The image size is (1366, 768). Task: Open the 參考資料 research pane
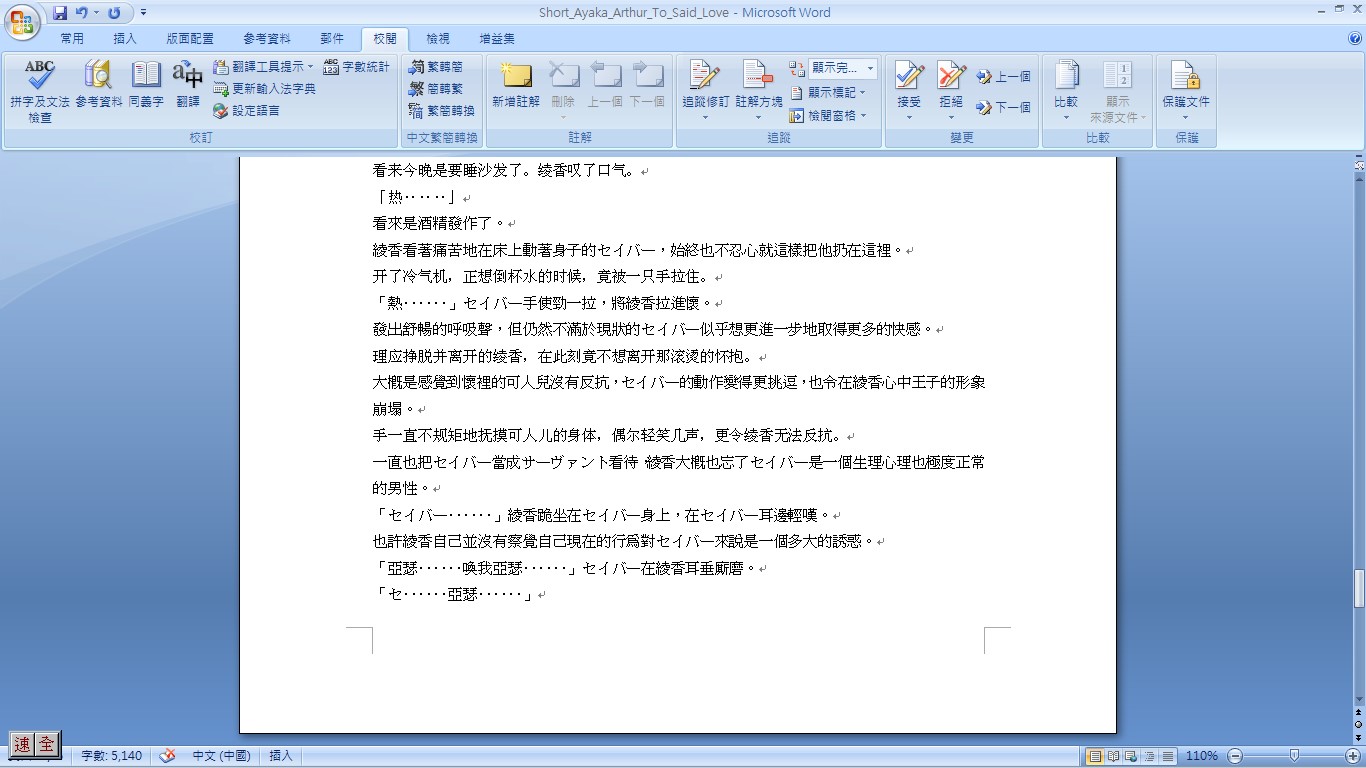[x=98, y=84]
